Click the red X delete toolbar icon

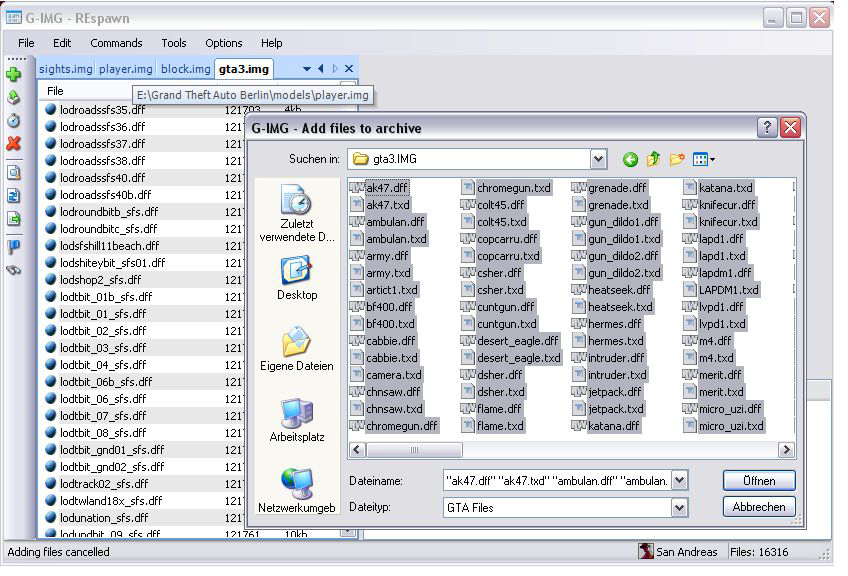click(14, 143)
